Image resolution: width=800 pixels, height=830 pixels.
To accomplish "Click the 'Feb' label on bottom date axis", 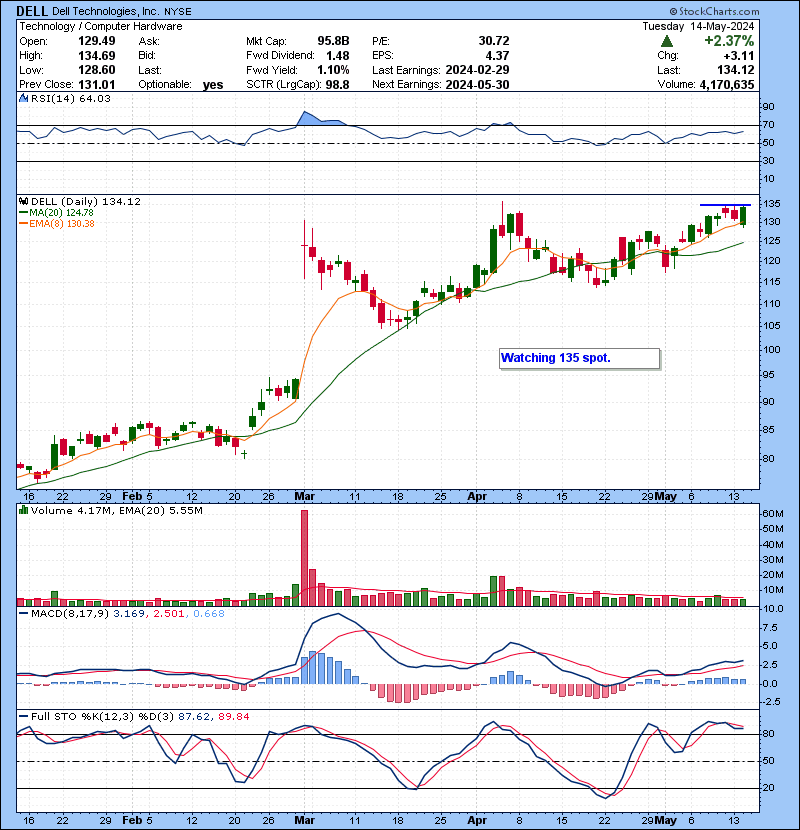I will point(132,820).
